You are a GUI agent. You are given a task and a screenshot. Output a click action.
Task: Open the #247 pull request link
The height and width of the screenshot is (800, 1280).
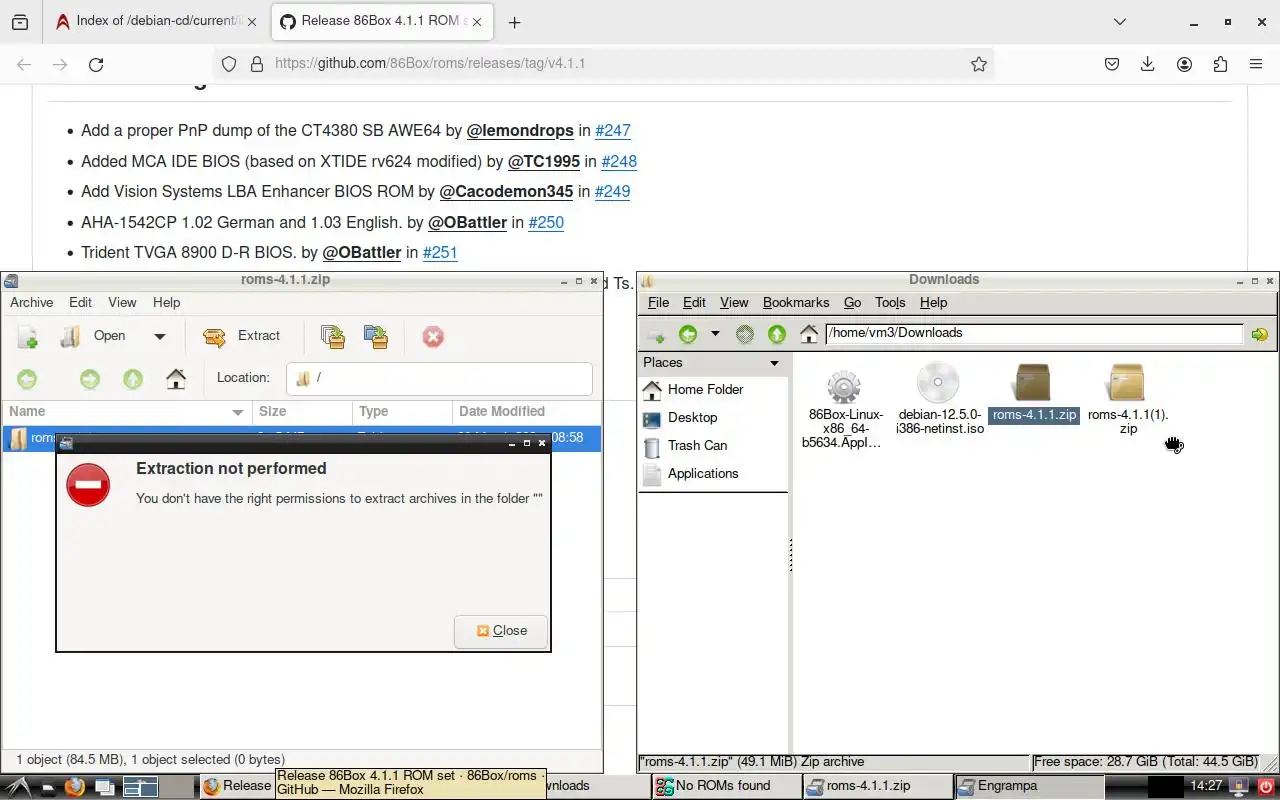pyautogui.click(x=613, y=131)
